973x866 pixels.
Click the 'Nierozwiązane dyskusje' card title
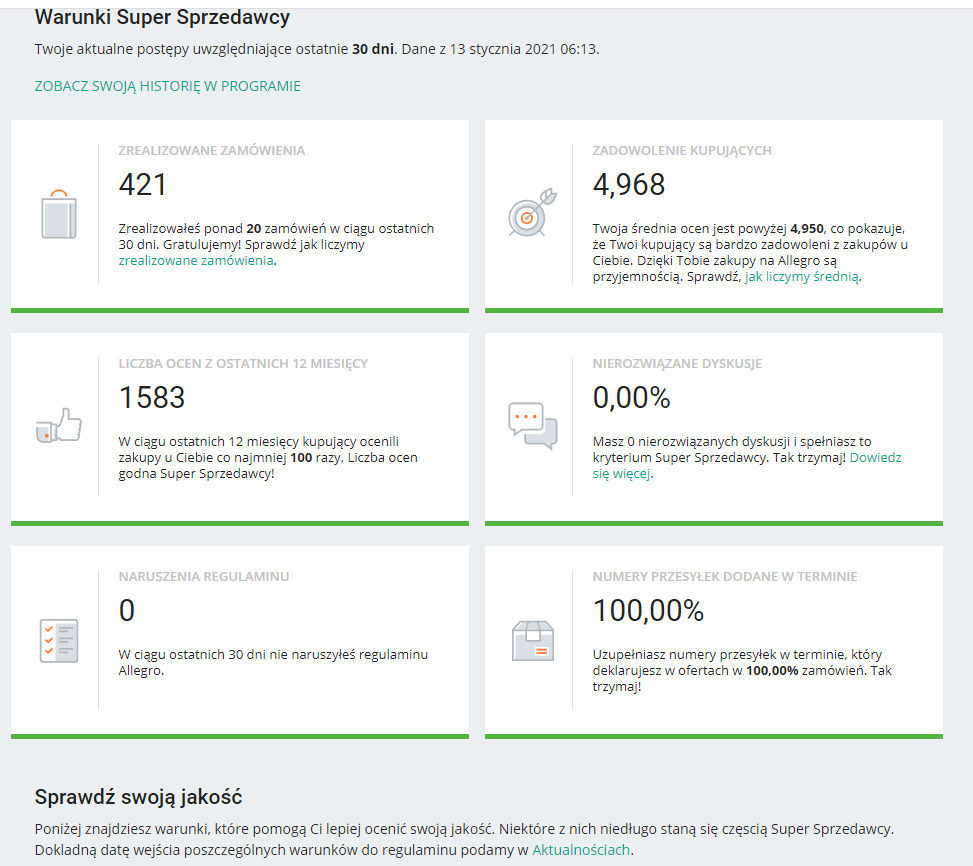click(677, 364)
